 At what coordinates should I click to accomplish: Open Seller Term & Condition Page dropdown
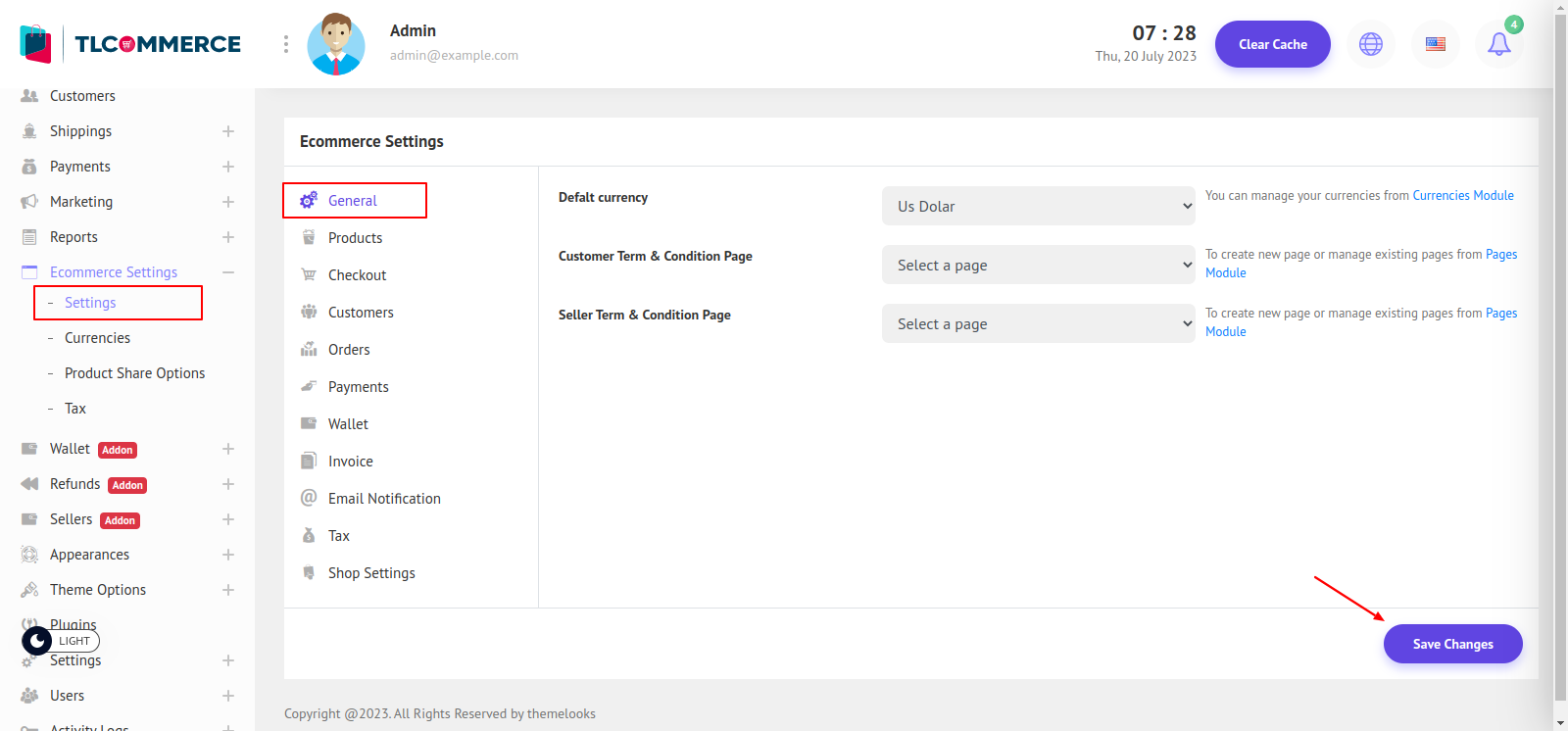1038,323
